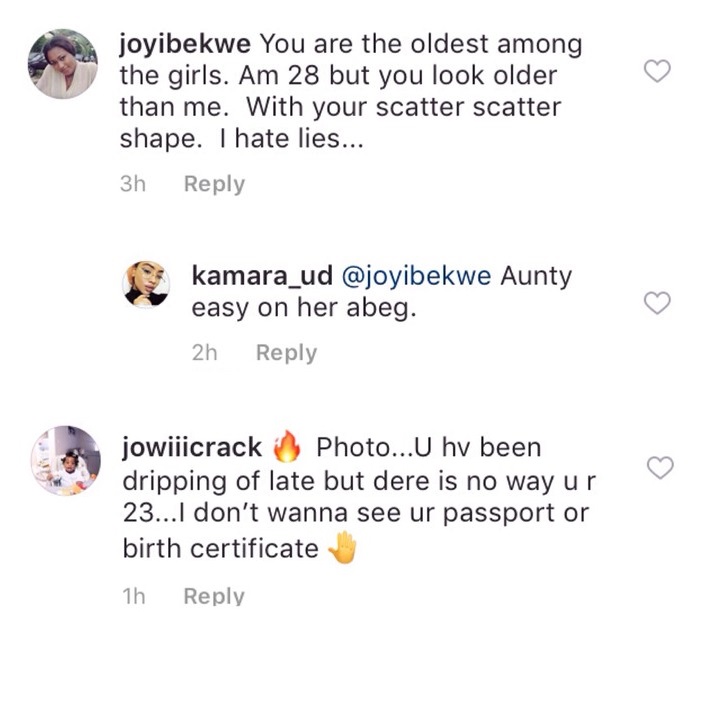
Task: Tap the 1h timestamp
Action: tap(133, 596)
